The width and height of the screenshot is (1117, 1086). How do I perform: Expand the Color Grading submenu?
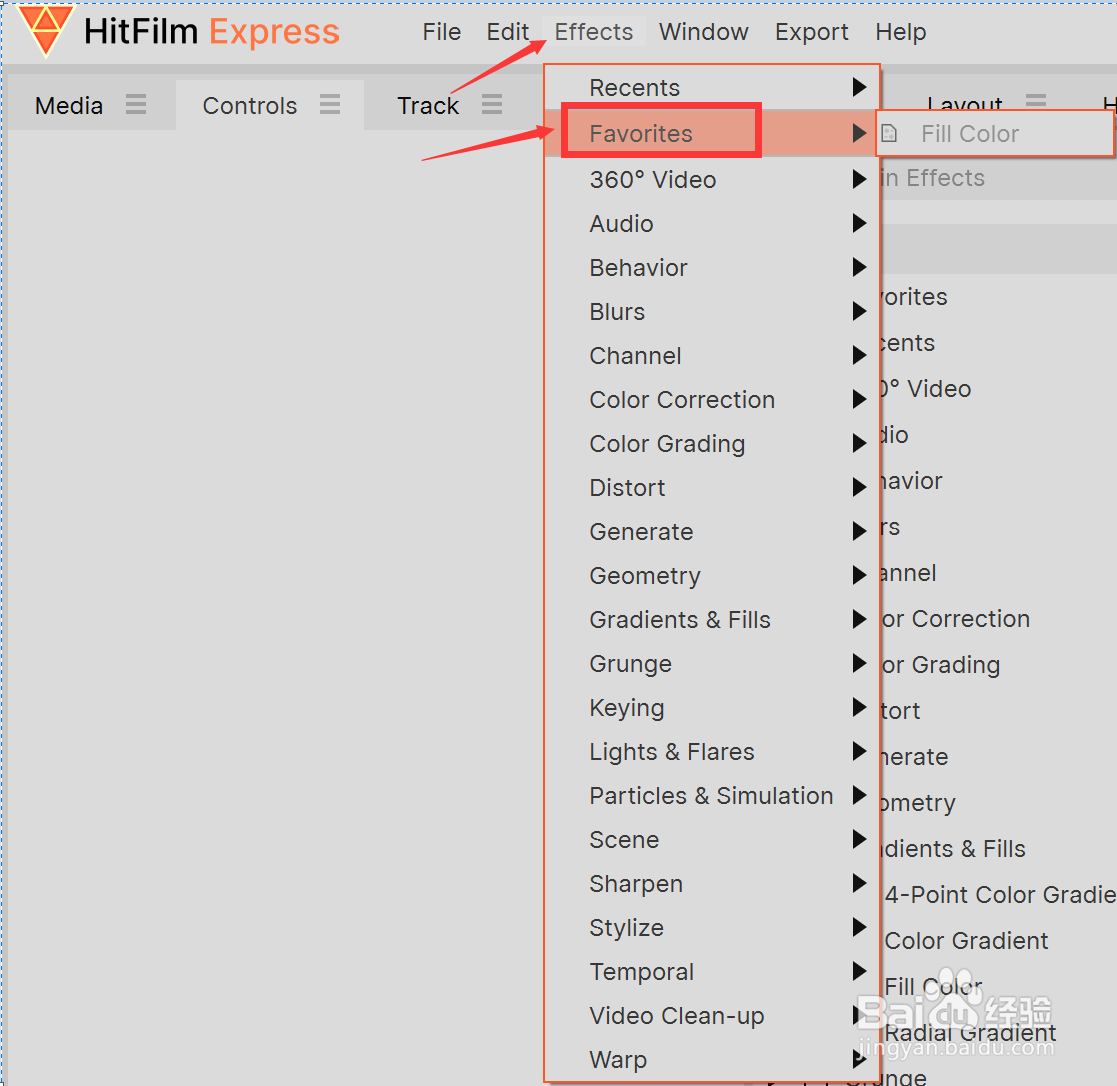[x=712, y=443]
